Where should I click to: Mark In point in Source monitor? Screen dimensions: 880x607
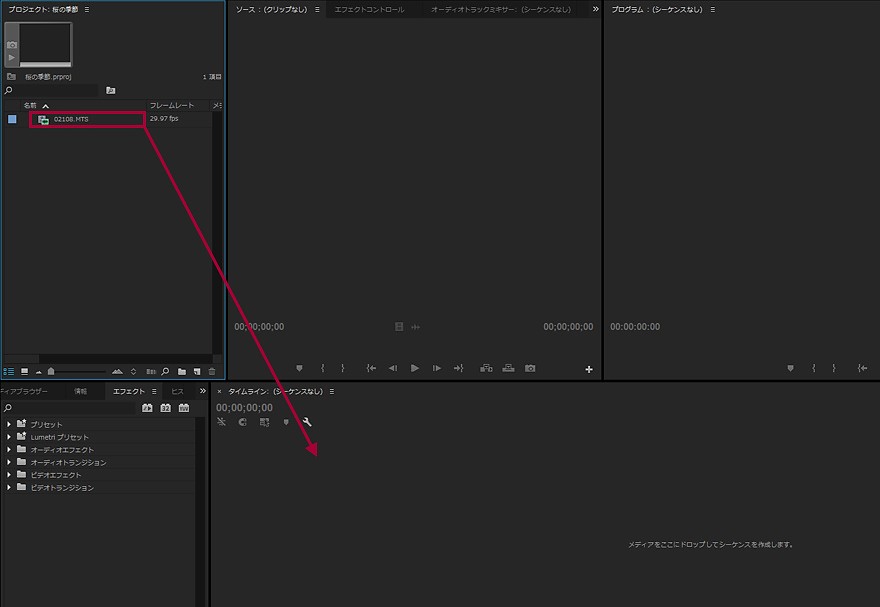pos(322,369)
